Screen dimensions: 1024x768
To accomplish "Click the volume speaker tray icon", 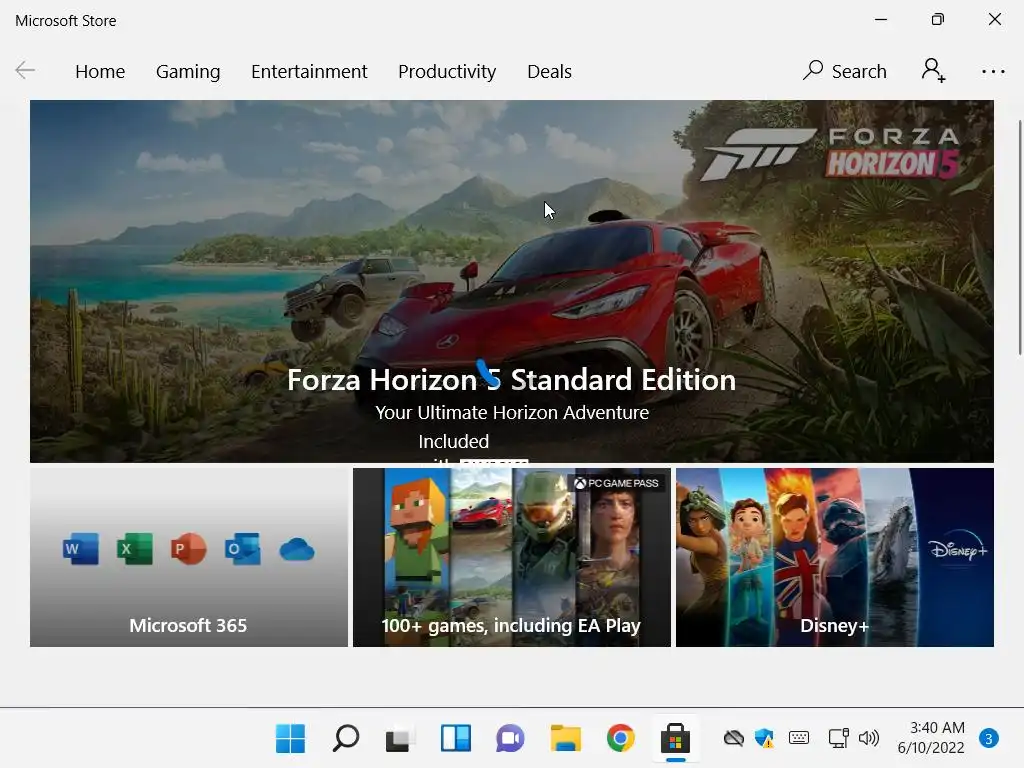I will click(x=869, y=738).
